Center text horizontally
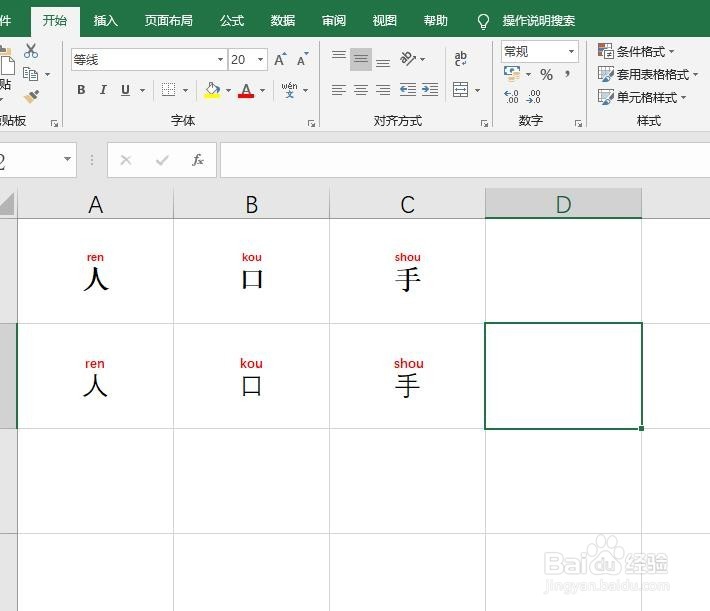Viewport: 710px width, 611px height. 361,90
